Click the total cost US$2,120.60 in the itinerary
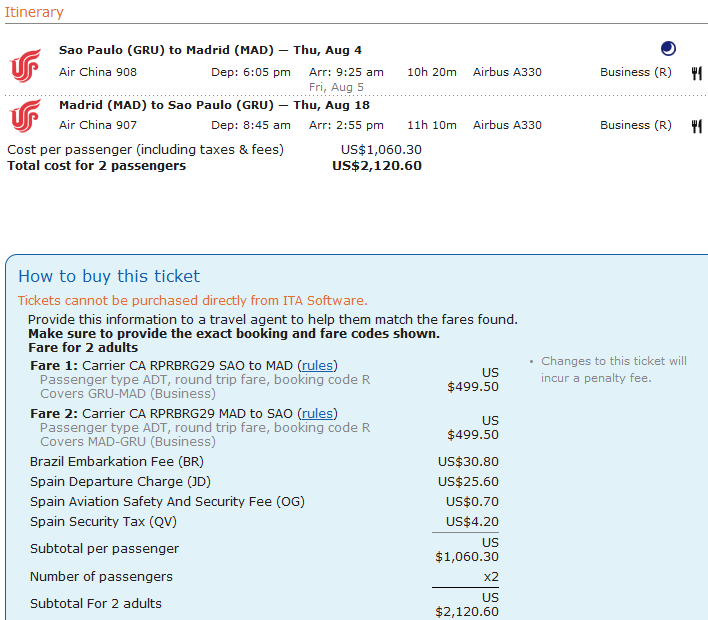This screenshot has width=708, height=620. pyautogui.click(x=376, y=165)
